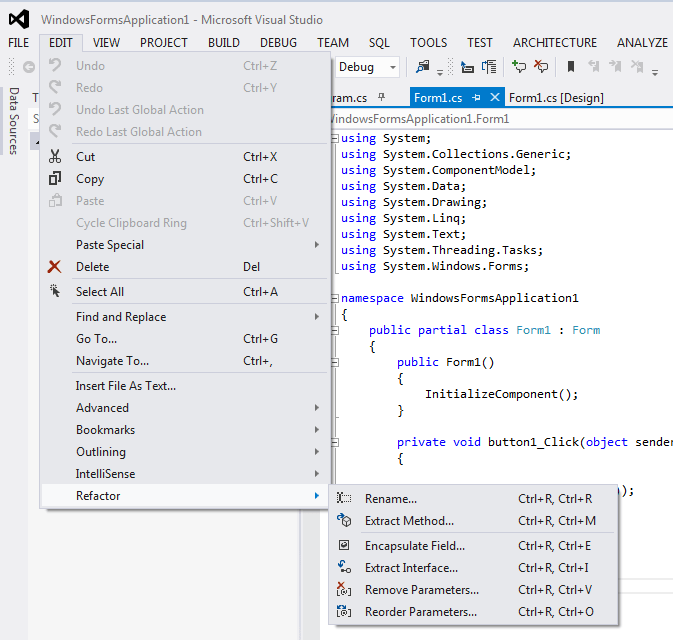Select Extract Method... menu entry
This screenshot has height=640, width=673.
473,520
